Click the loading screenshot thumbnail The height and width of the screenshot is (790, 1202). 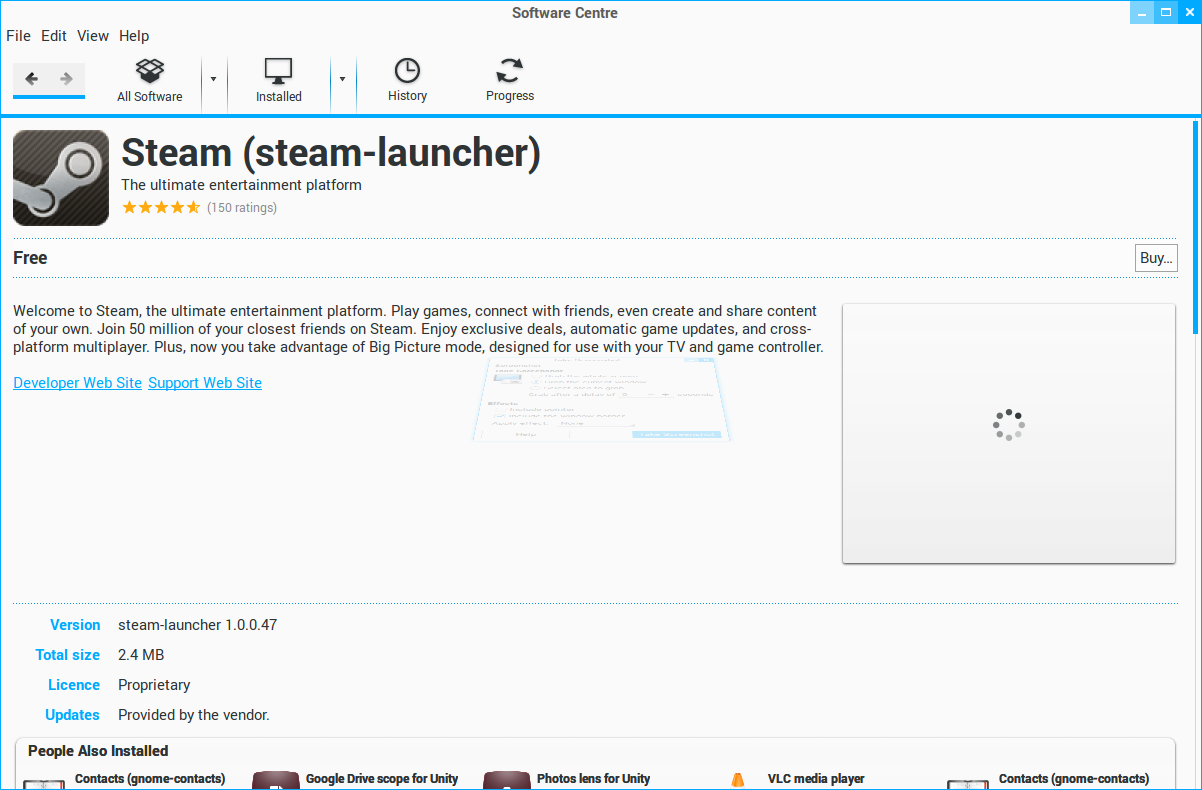(x=1009, y=433)
